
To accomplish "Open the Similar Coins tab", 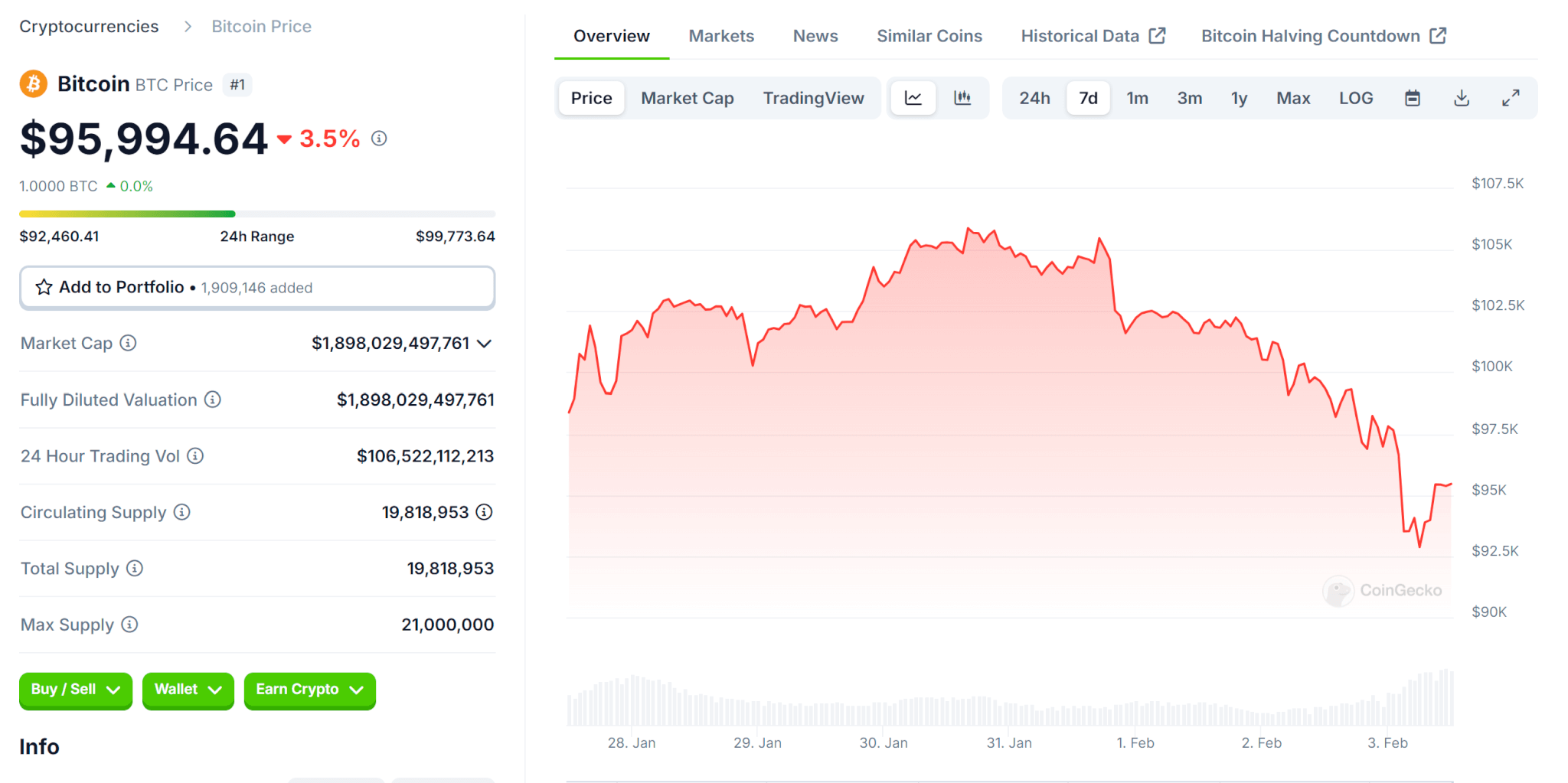I will [x=929, y=36].
